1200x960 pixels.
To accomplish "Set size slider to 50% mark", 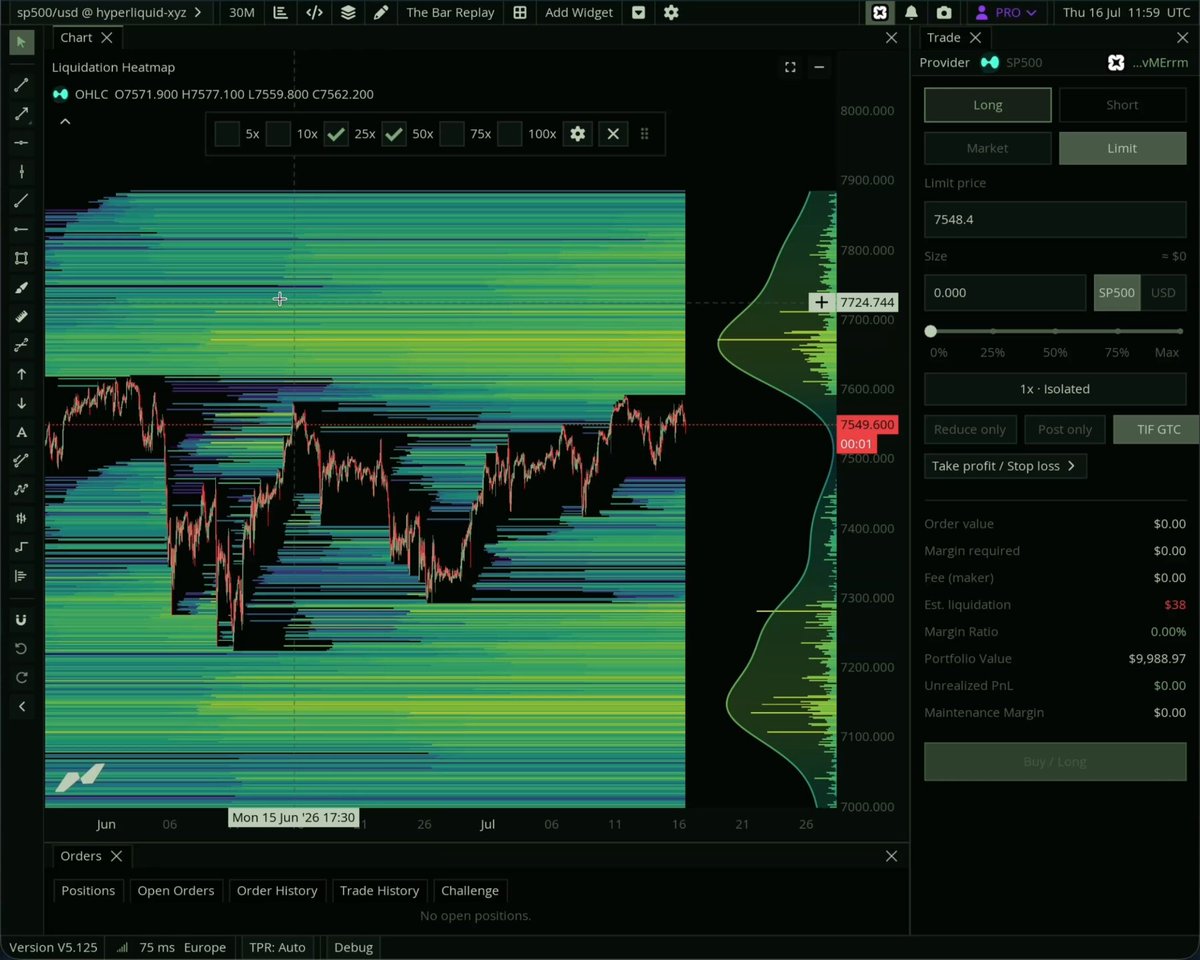I will click(1055, 331).
